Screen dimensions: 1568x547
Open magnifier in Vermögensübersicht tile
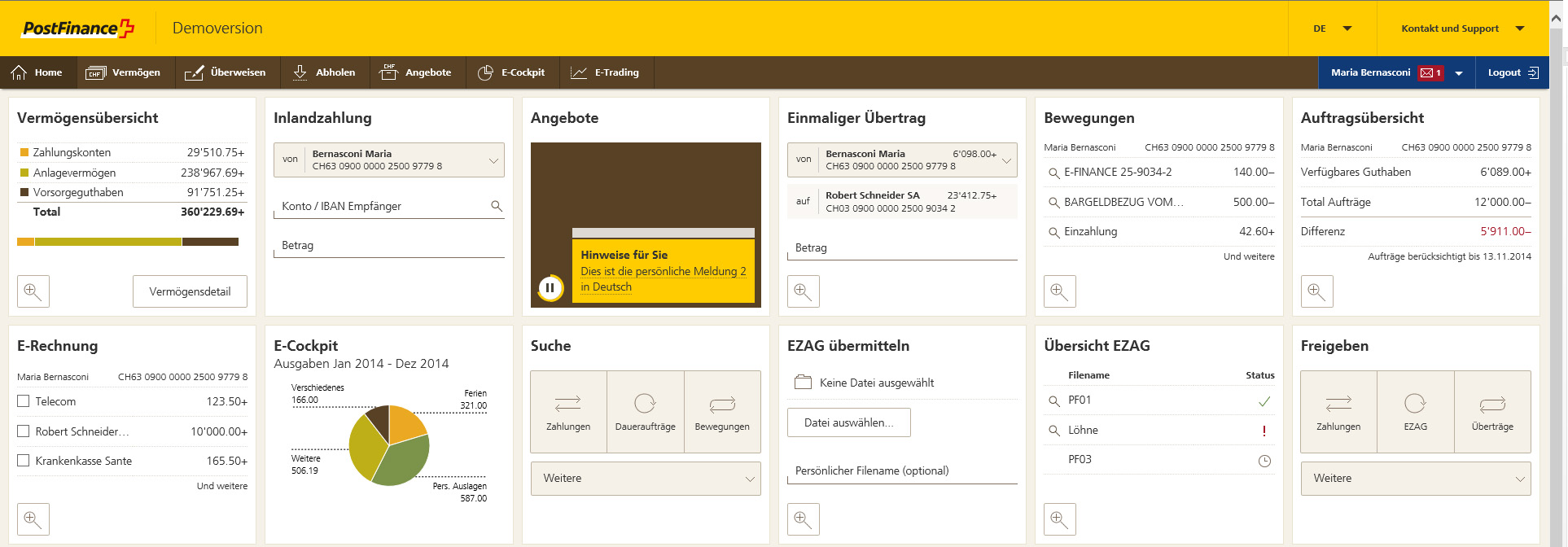coord(33,291)
